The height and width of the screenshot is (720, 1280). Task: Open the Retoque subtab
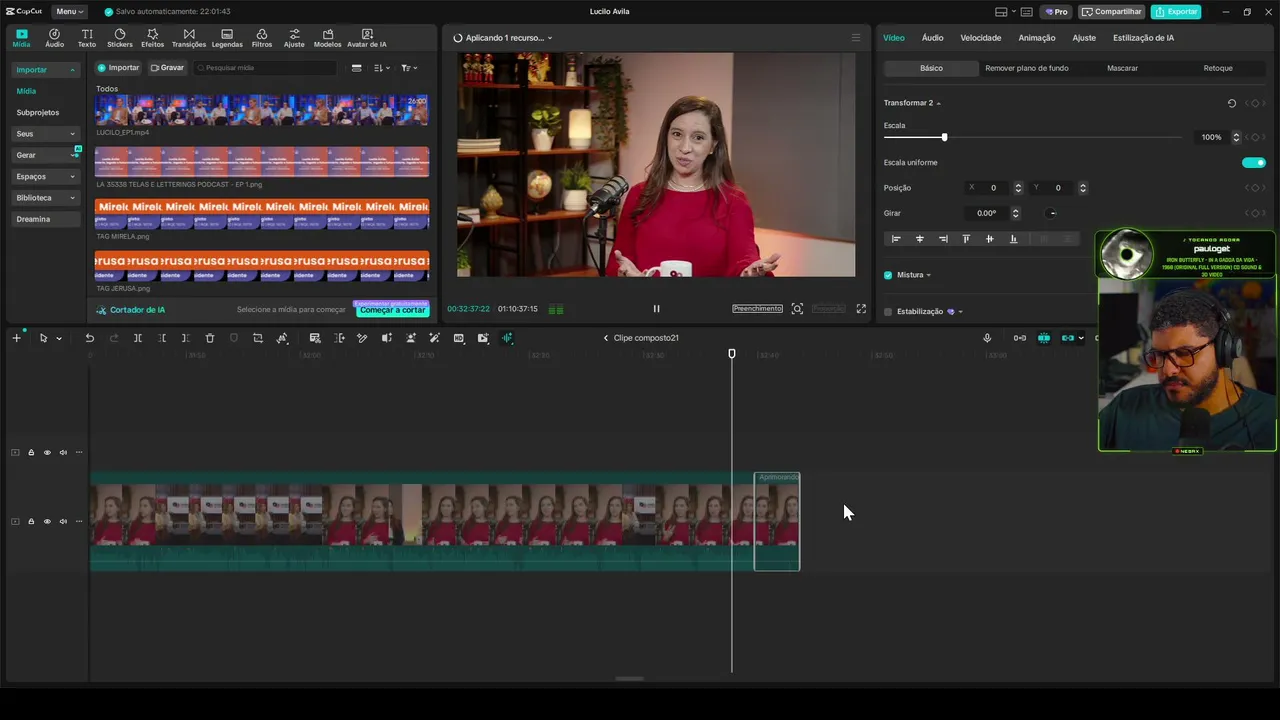(1218, 68)
